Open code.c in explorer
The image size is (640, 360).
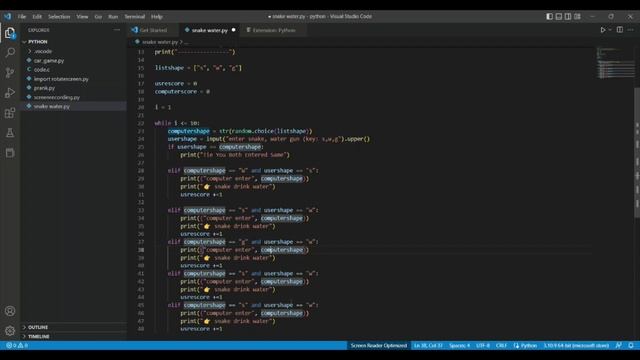[x=42, y=70]
